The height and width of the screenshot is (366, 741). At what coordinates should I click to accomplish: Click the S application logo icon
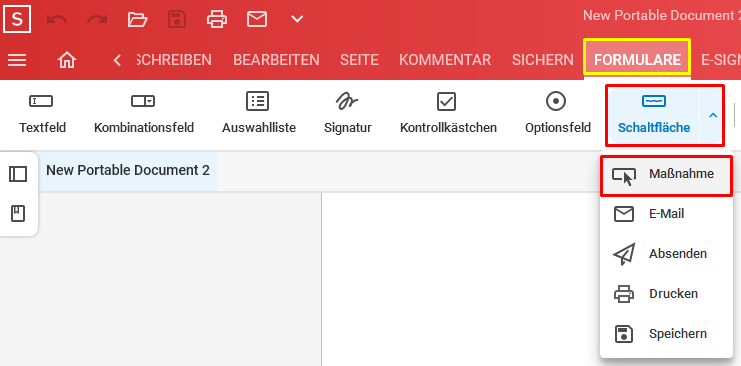click(17, 19)
